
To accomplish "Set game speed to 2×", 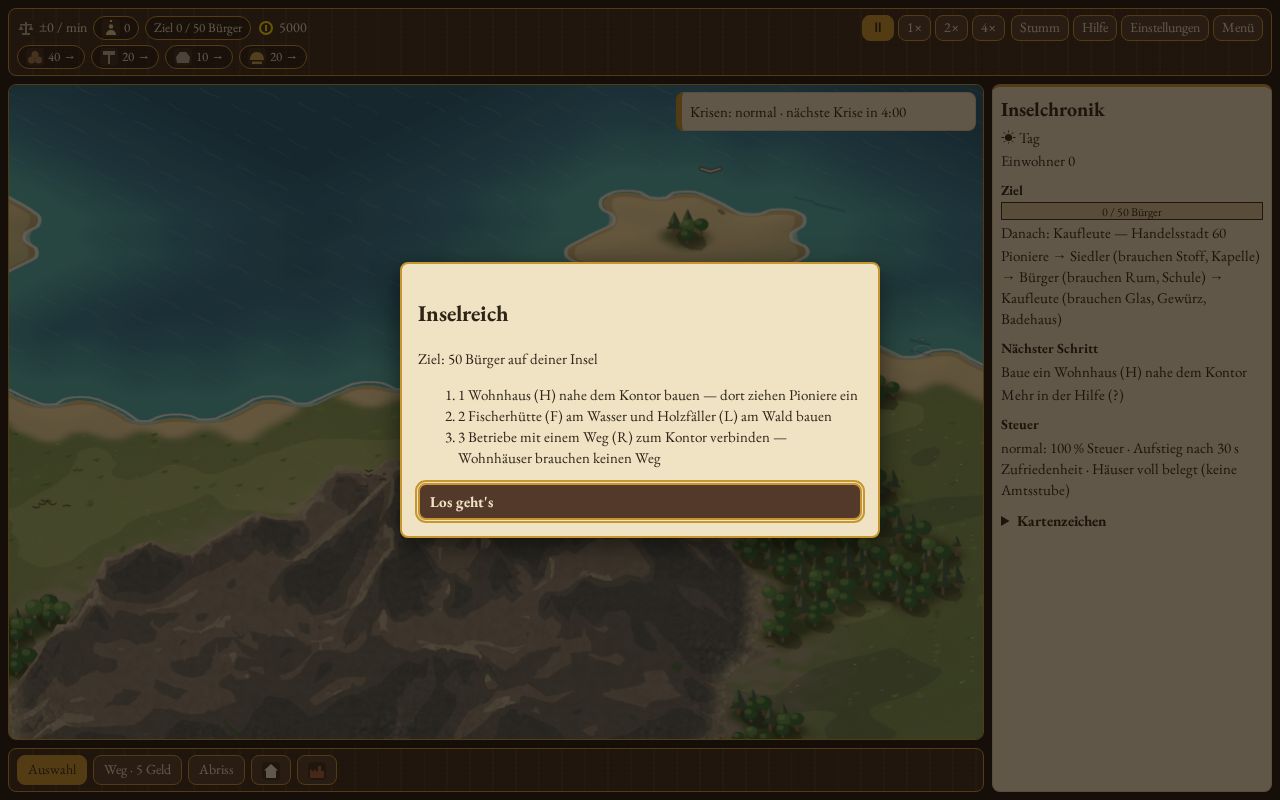I will 951,28.
